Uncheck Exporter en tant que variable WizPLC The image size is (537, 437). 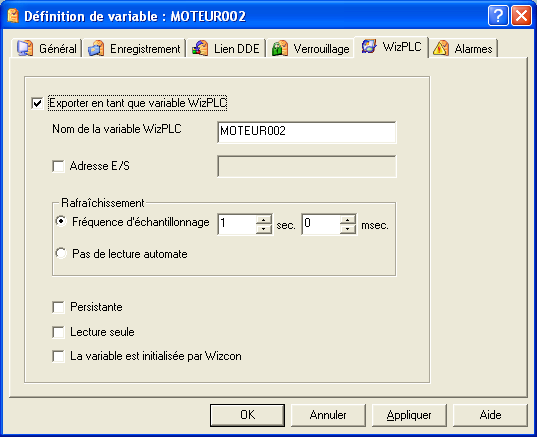(x=37, y=103)
